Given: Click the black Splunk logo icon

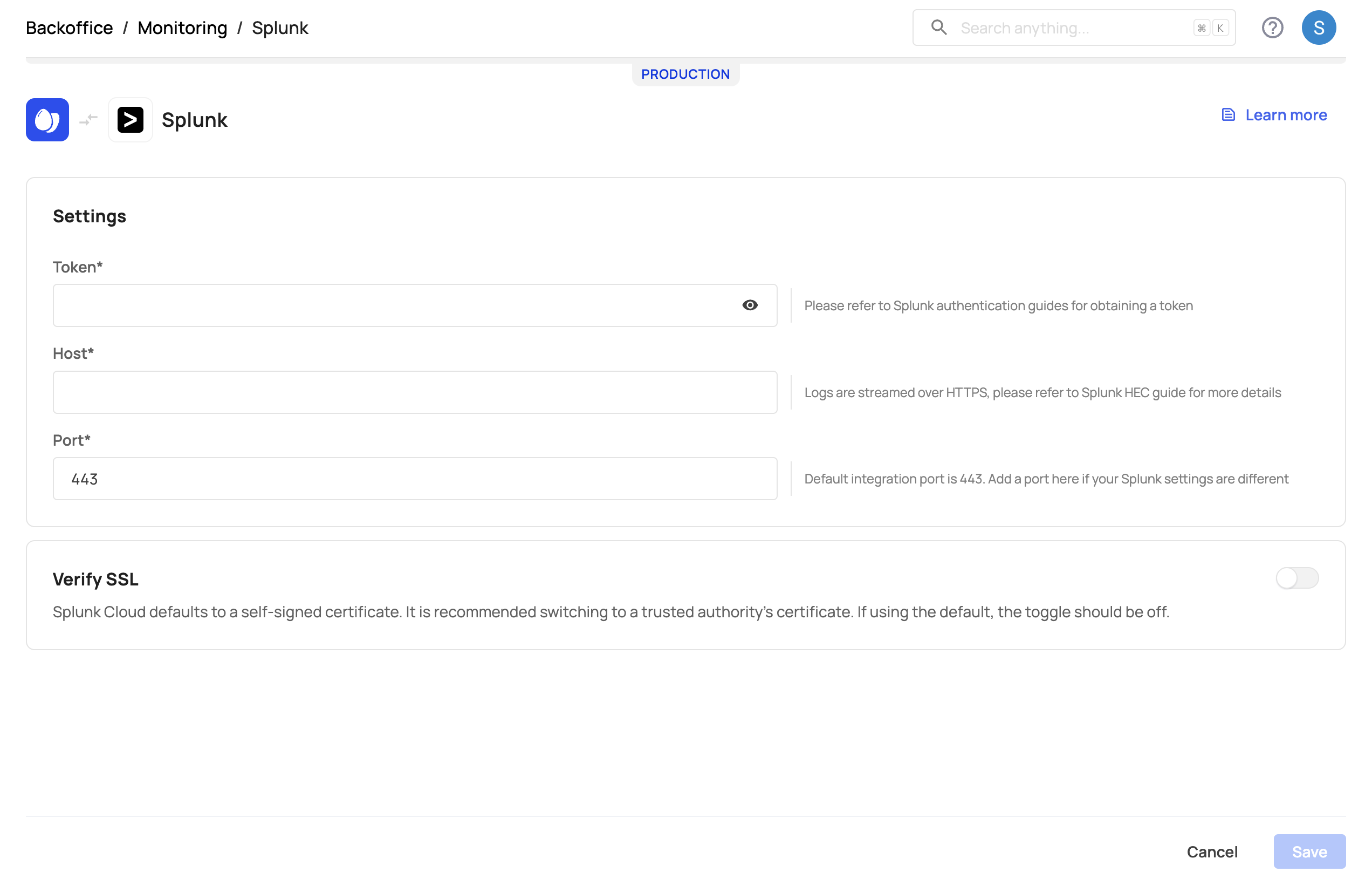Looking at the screenshot, I should click(x=131, y=120).
